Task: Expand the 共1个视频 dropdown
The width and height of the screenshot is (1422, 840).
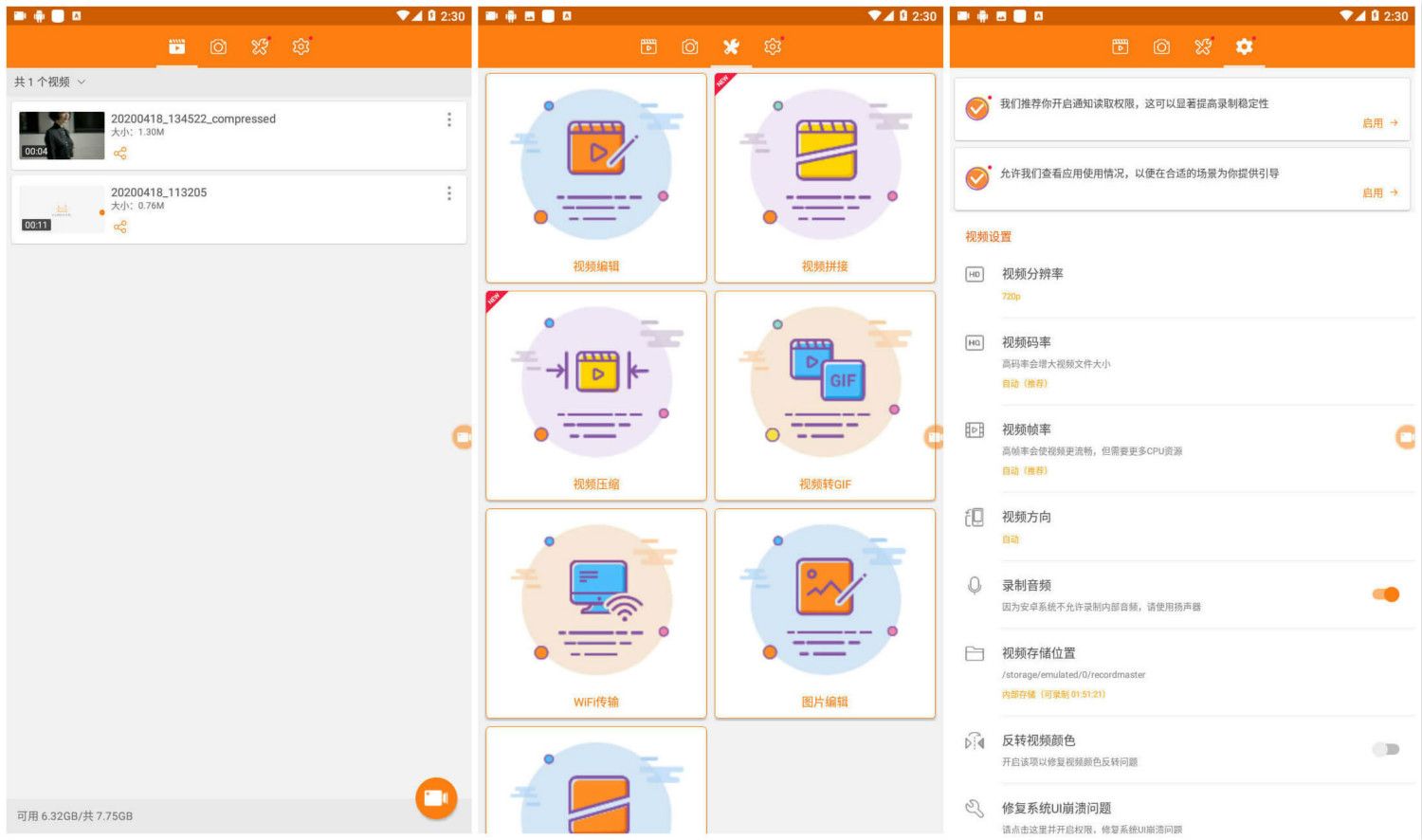Action: tap(49, 82)
